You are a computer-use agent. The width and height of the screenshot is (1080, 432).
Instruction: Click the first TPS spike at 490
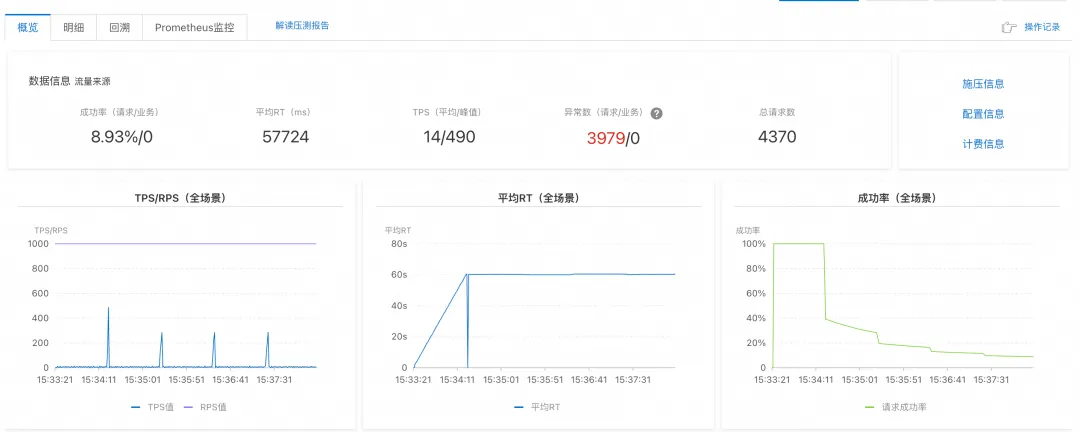108,310
